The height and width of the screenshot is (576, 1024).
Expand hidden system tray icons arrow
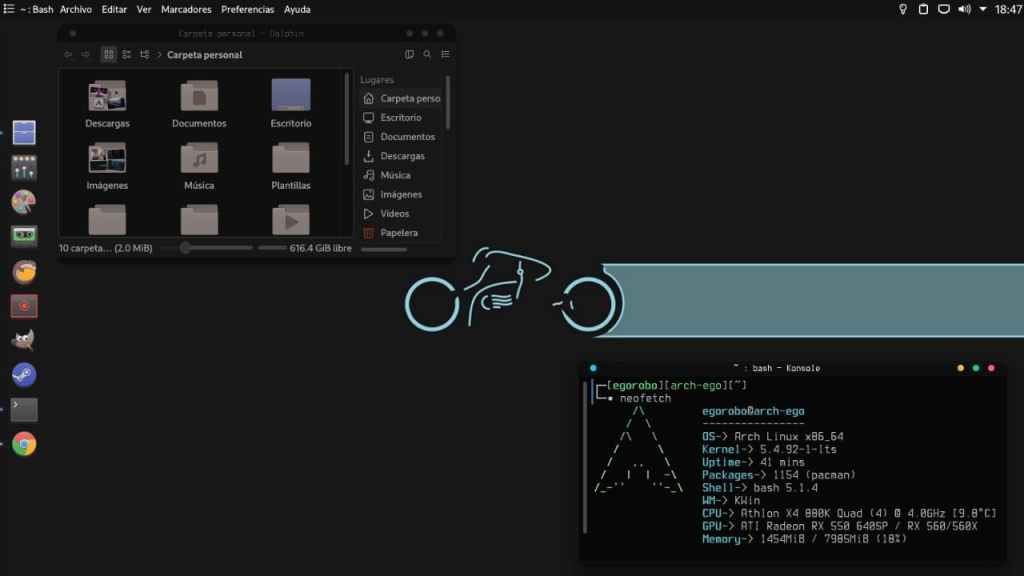[983, 9]
